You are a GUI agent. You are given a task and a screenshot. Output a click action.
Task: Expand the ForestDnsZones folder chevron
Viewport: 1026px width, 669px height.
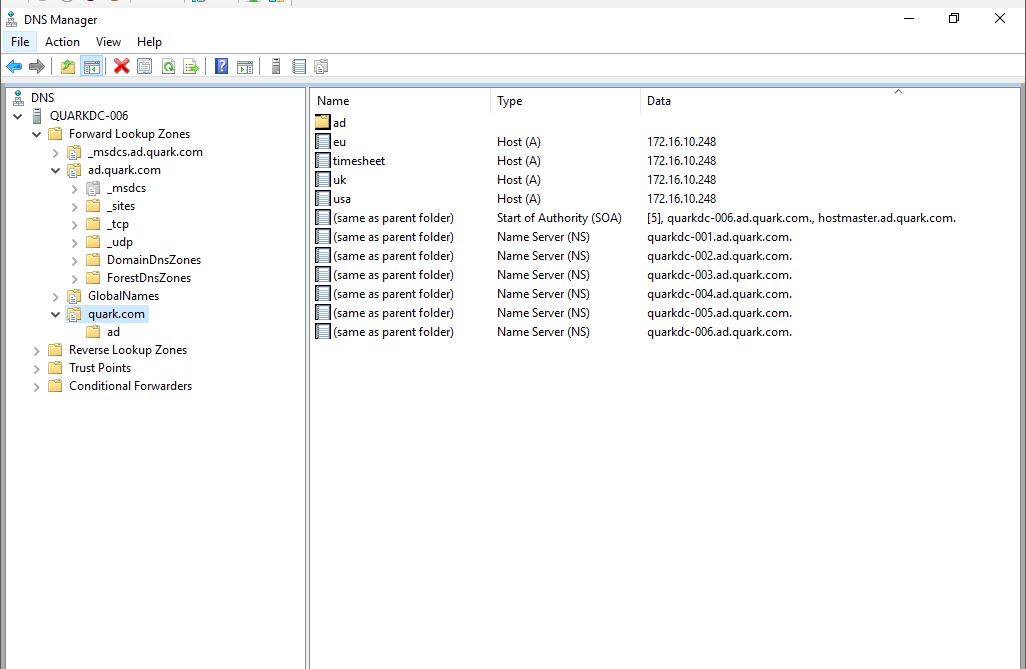pyautogui.click(x=75, y=278)
